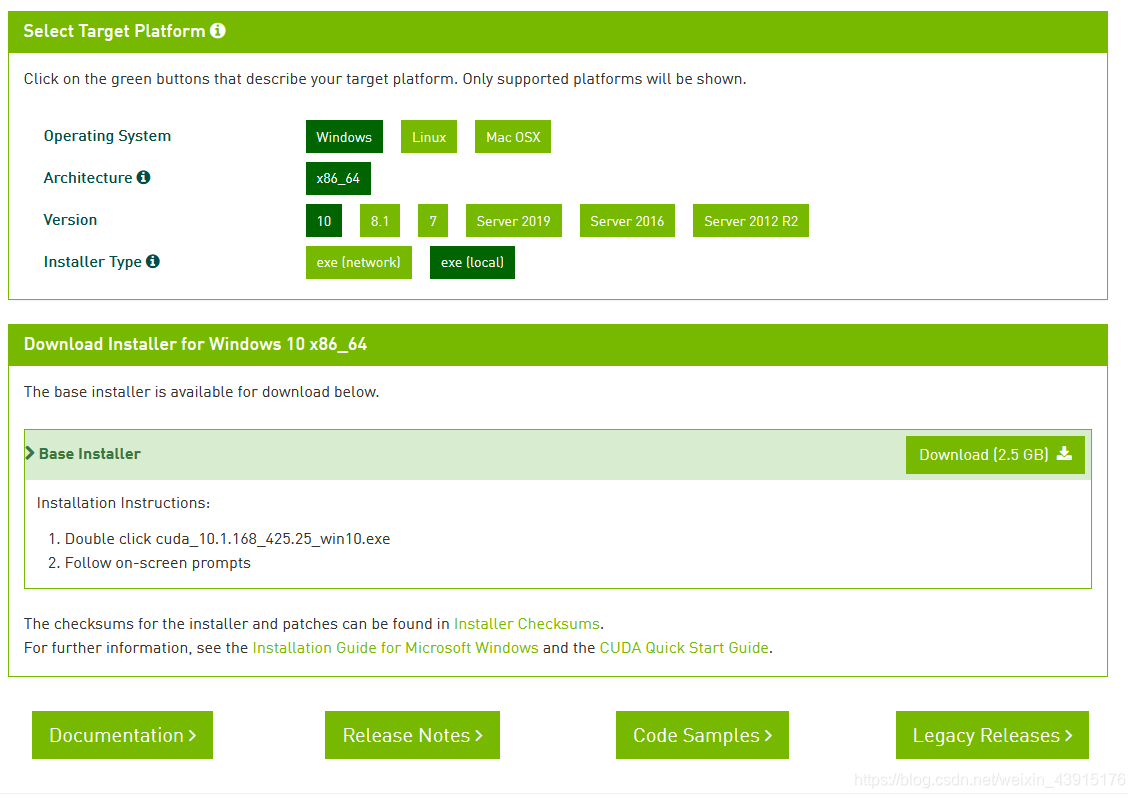Choose Windows version 7
The image size is (1135, 798).
point(433,221)
